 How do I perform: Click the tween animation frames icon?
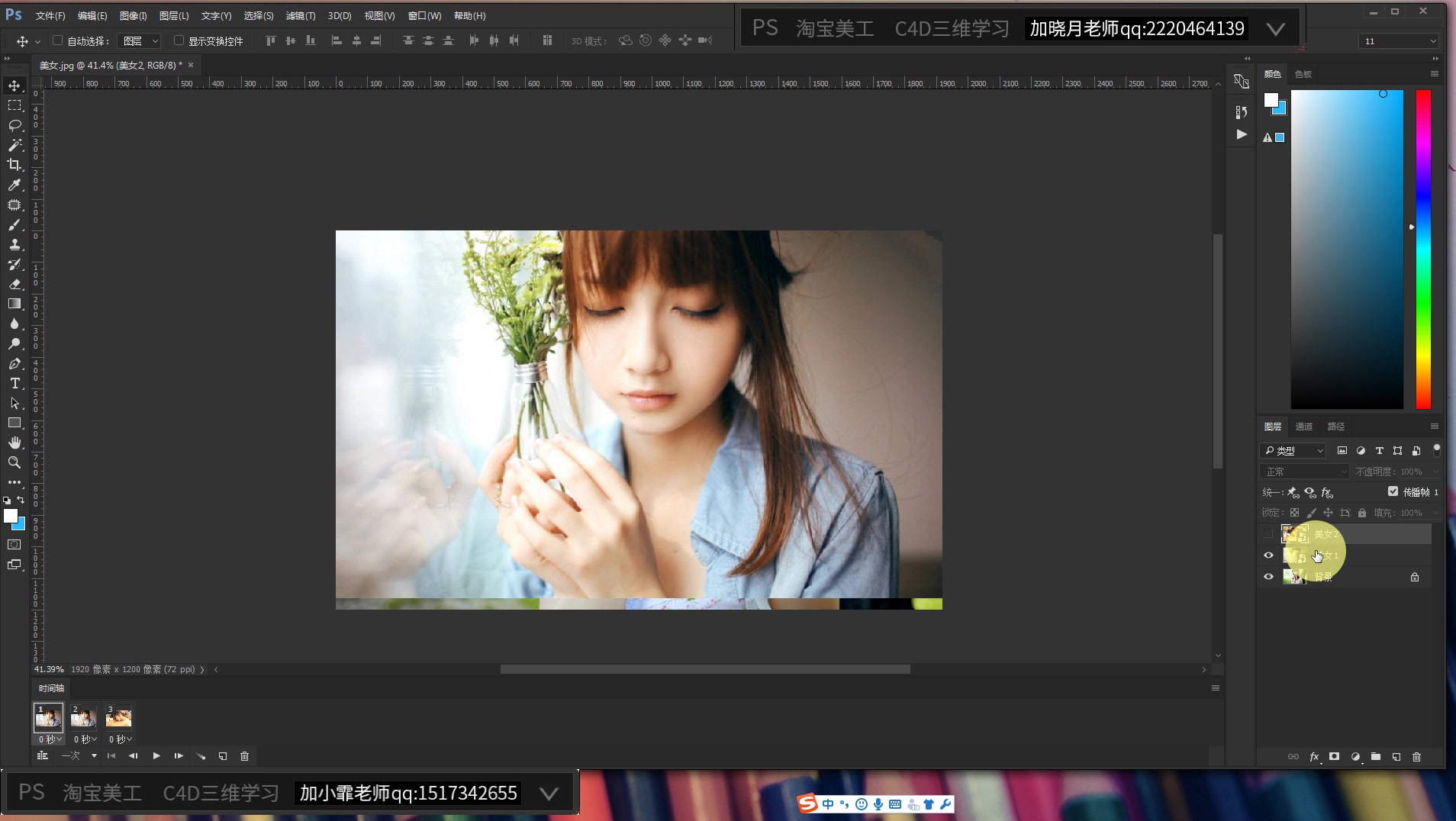tap(201, 756)
